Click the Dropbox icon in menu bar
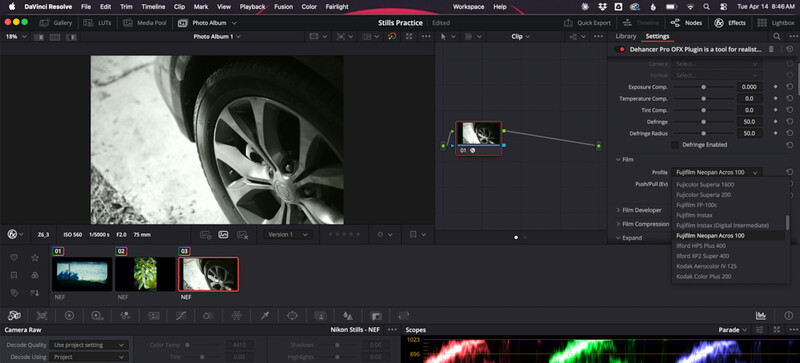800x363 pixels. pos(603,7)
